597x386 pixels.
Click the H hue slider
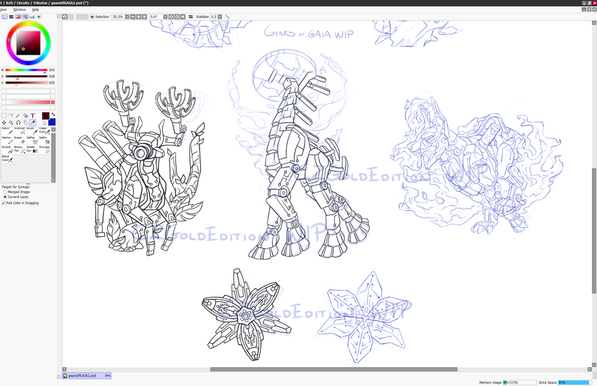pos(26,70)
